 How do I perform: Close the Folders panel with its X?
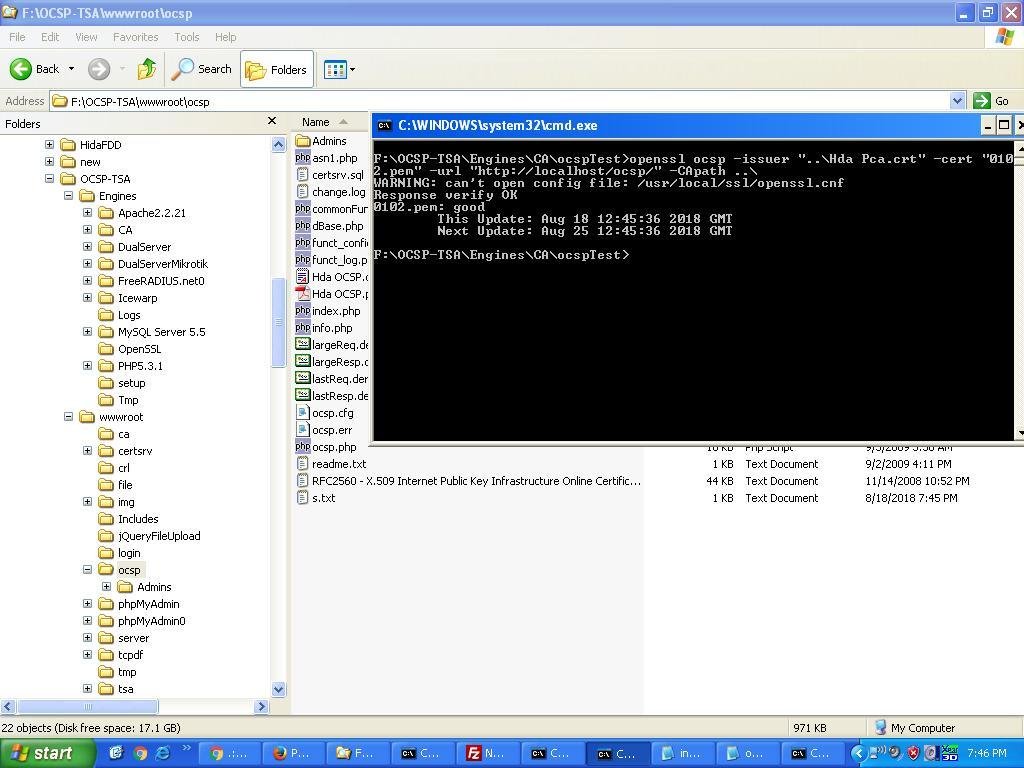[x=272, y=120]
